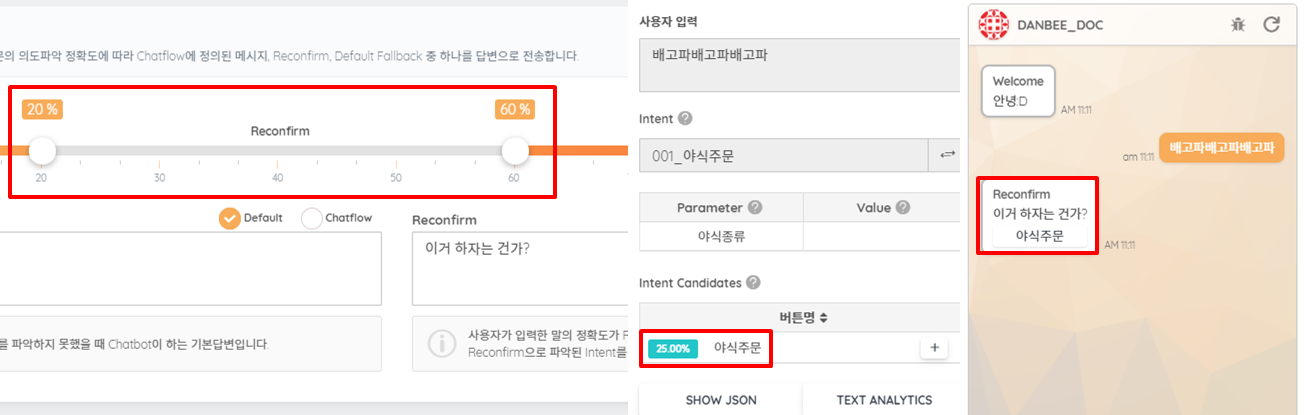
Task: Select the Chatflow radio option
Action: (311, 218)
